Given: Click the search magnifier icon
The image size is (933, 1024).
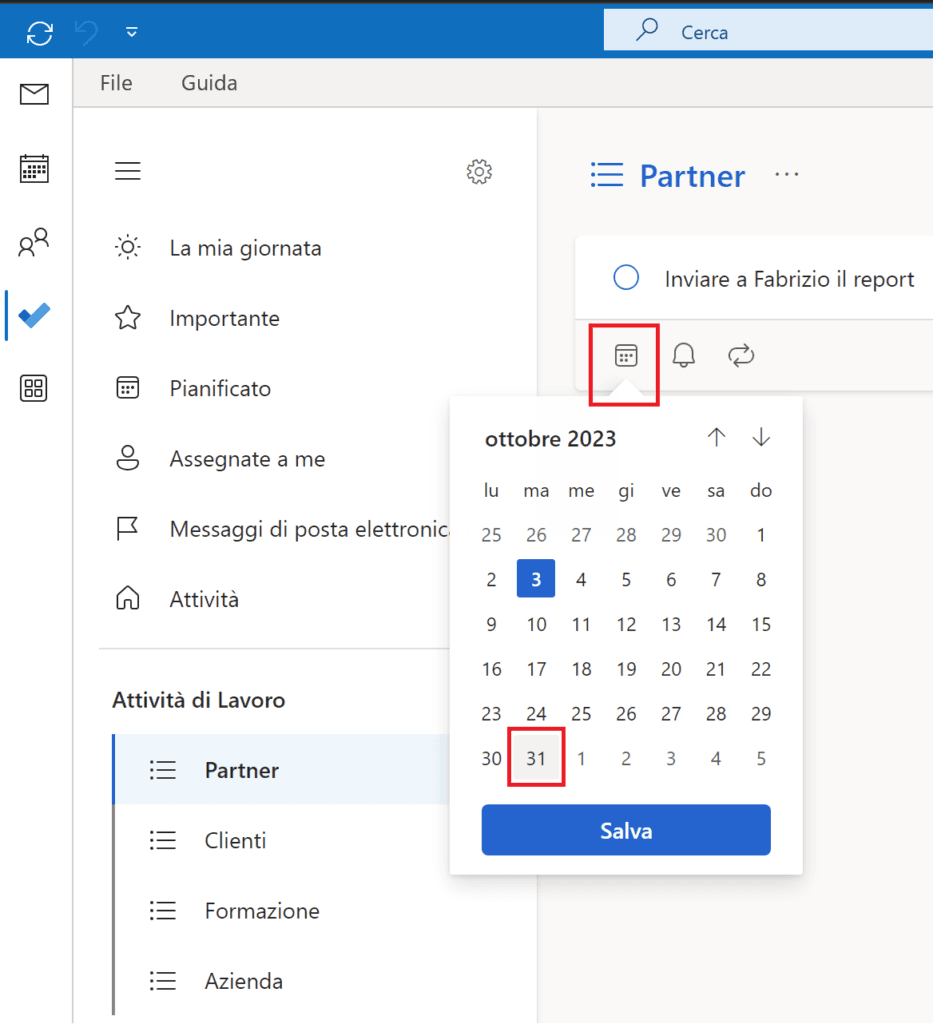Looking at the screenshot, I should point(646,30).
